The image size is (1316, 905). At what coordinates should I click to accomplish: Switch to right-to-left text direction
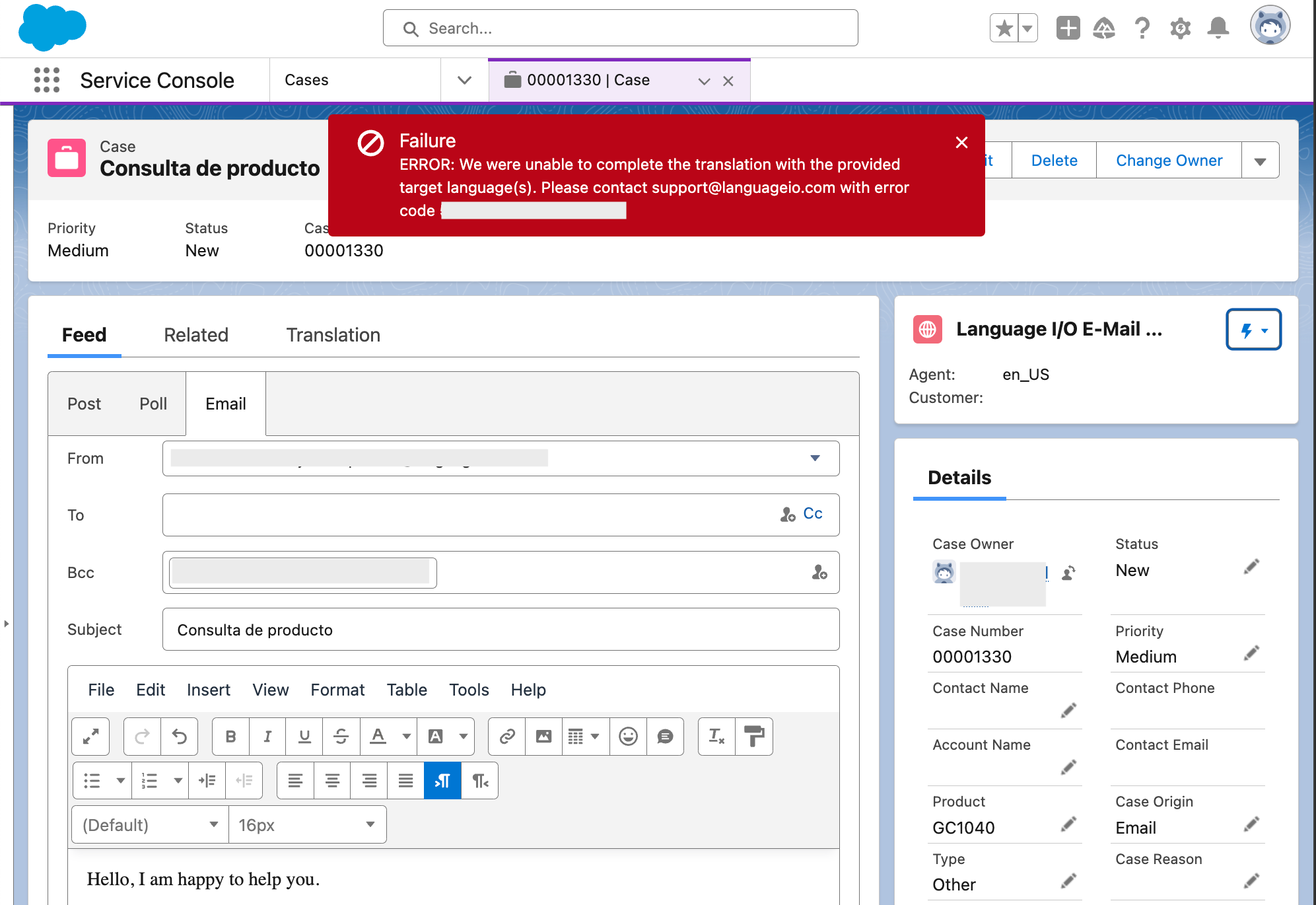[480, 781]
